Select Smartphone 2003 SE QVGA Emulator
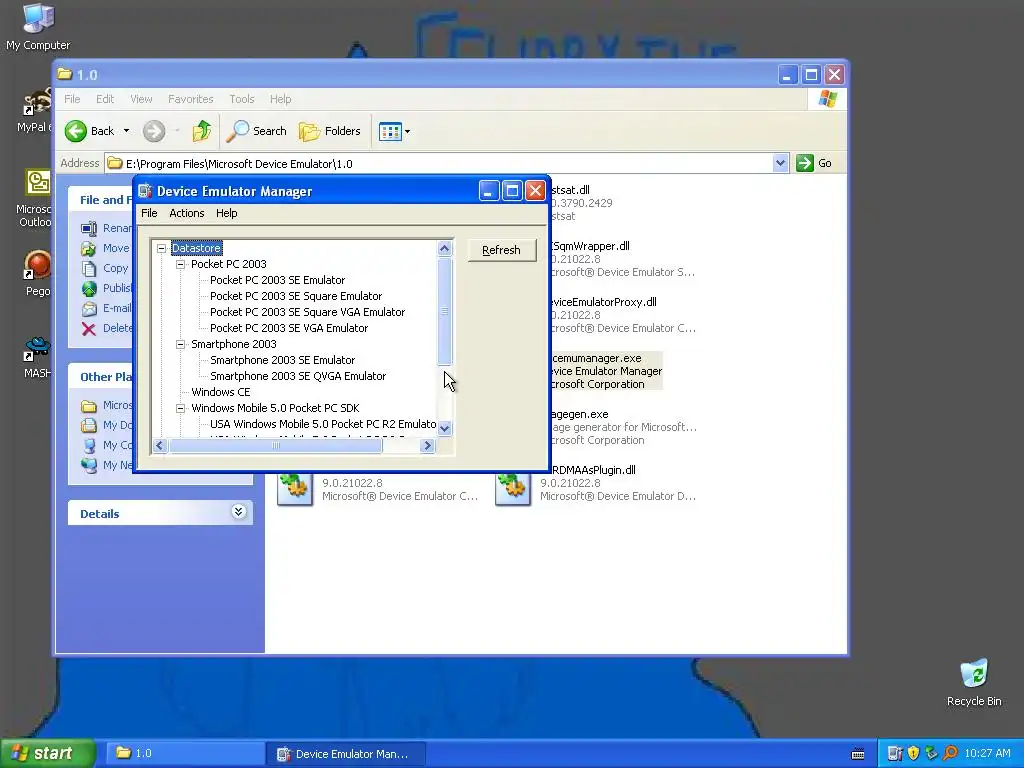1024x768 pixels. (298, 376)
